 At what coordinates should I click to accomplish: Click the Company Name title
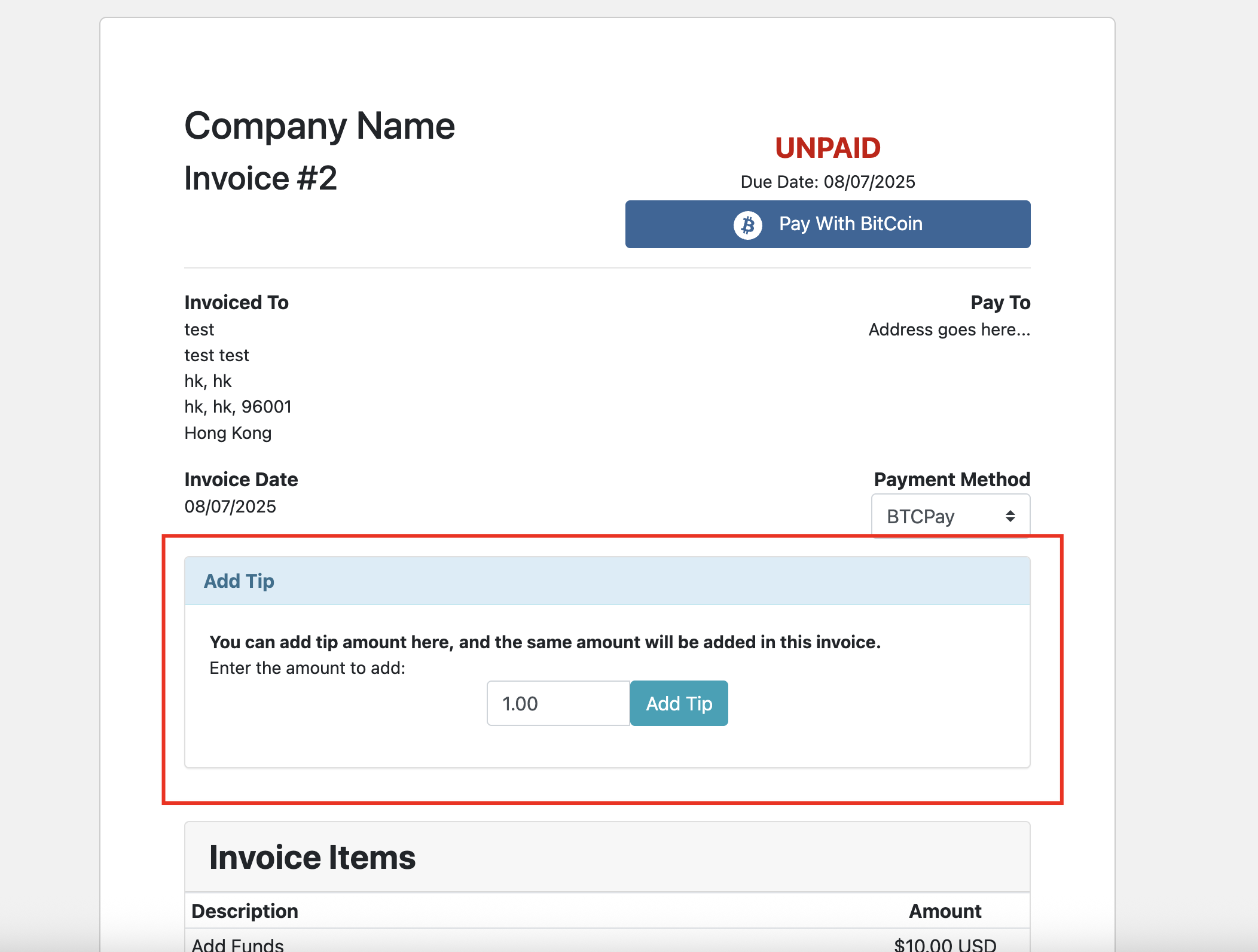319,126
